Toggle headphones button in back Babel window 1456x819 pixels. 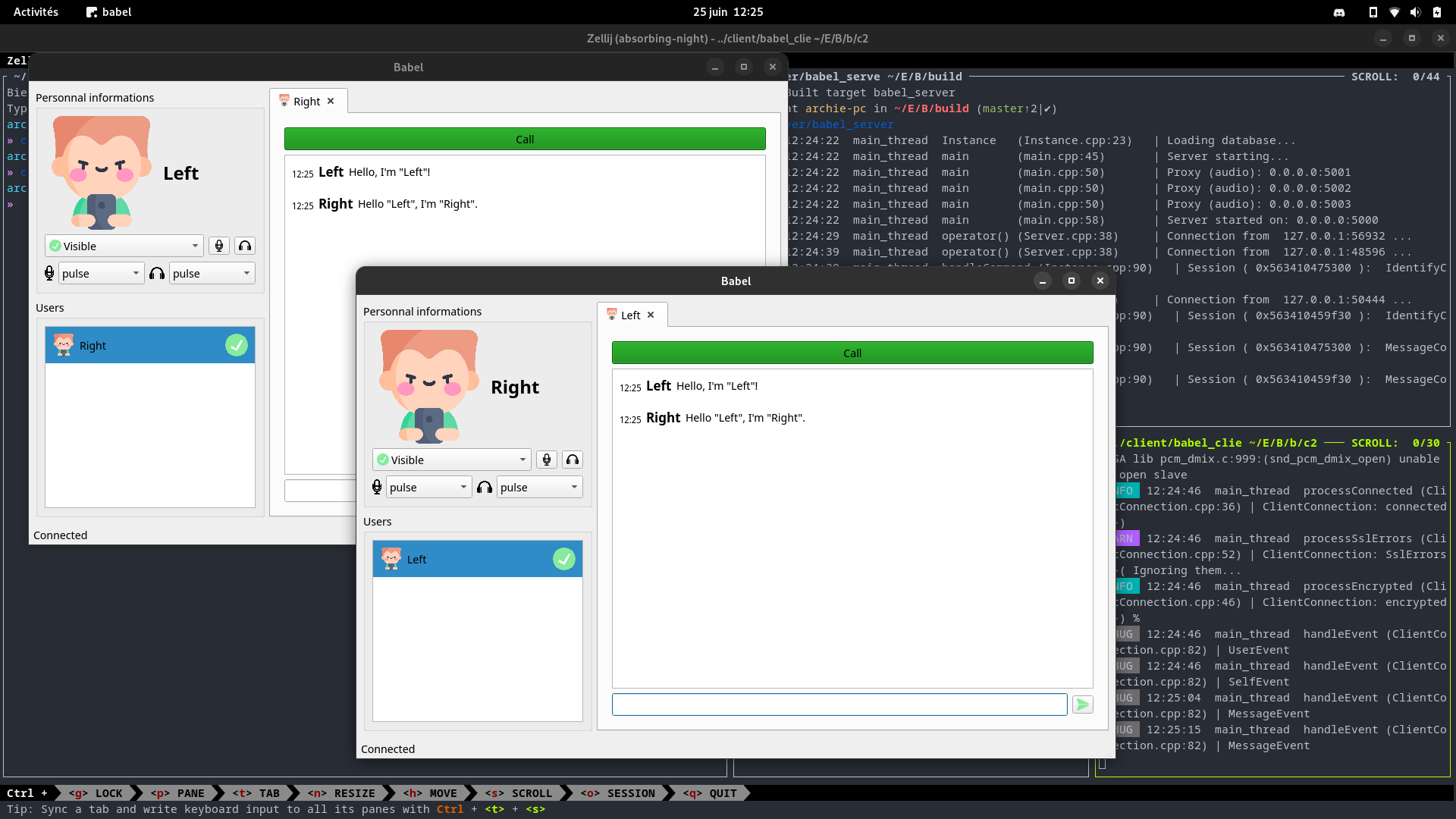point(245,246)
